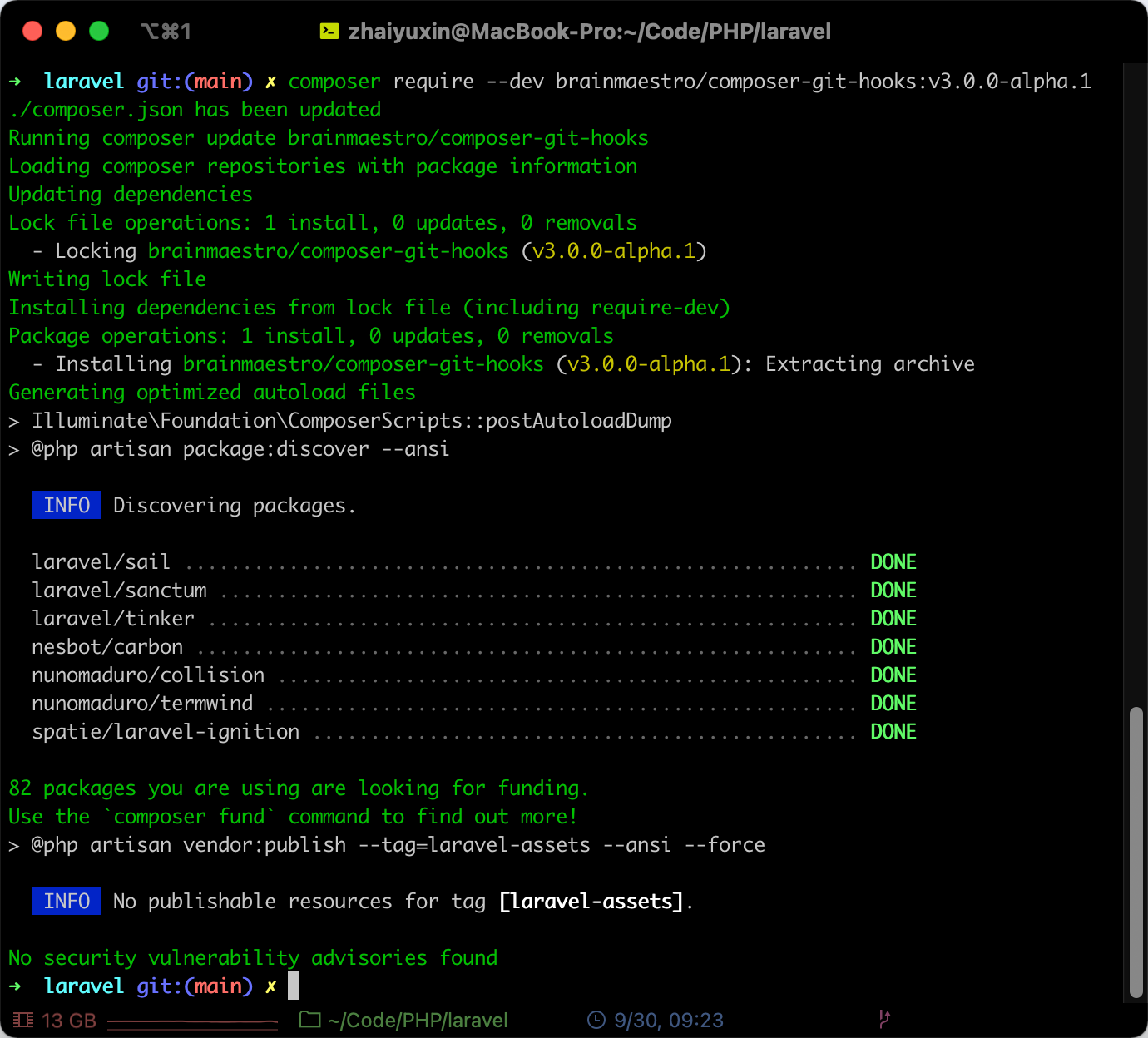1148x1038 pixels.
Task: Click the line ./composer.json has been updated
Action: point(195,110)
